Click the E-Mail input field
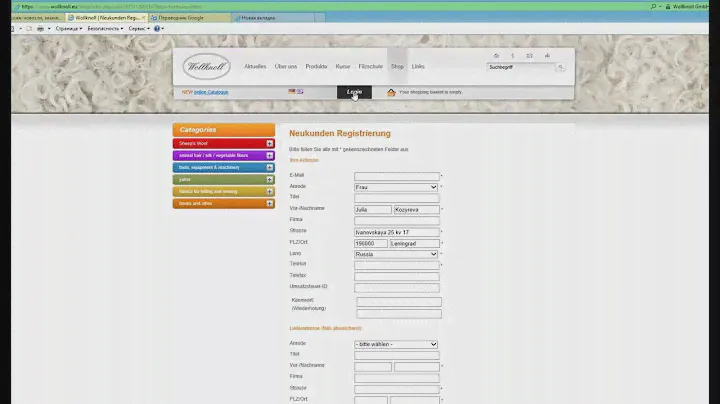Screen dimensions: 720x404 [x=396, y=176]
